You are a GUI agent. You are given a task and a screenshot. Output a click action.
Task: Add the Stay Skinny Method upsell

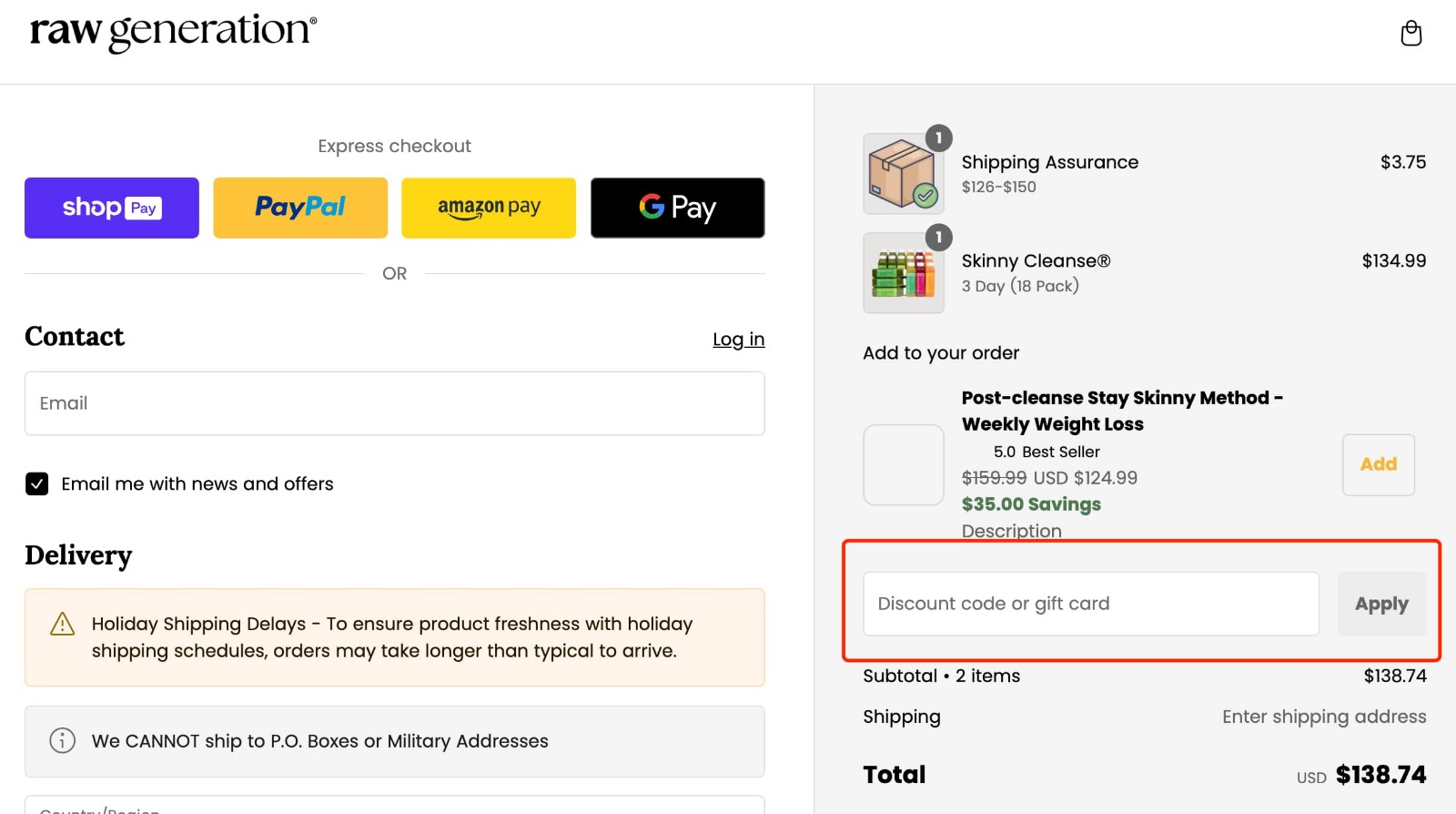tap(1378, 464)
